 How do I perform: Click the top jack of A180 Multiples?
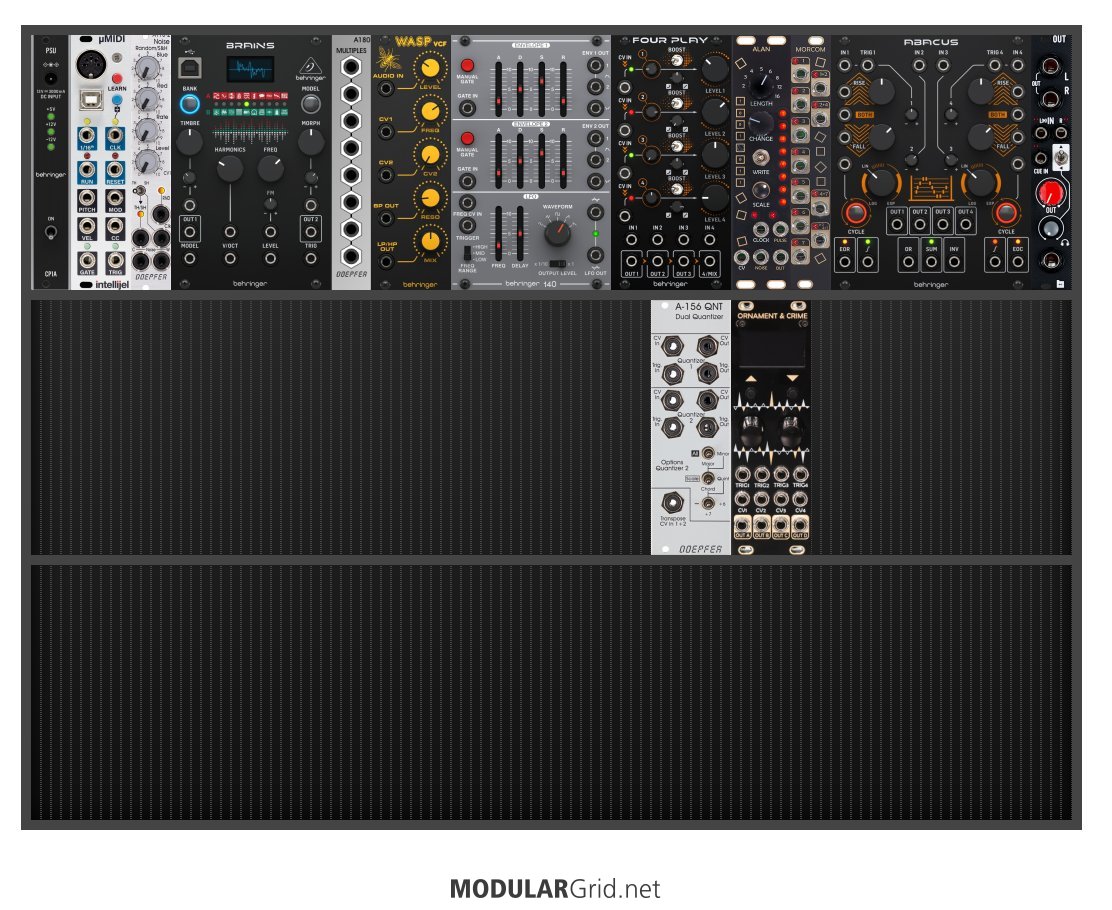tap(351, 67)
